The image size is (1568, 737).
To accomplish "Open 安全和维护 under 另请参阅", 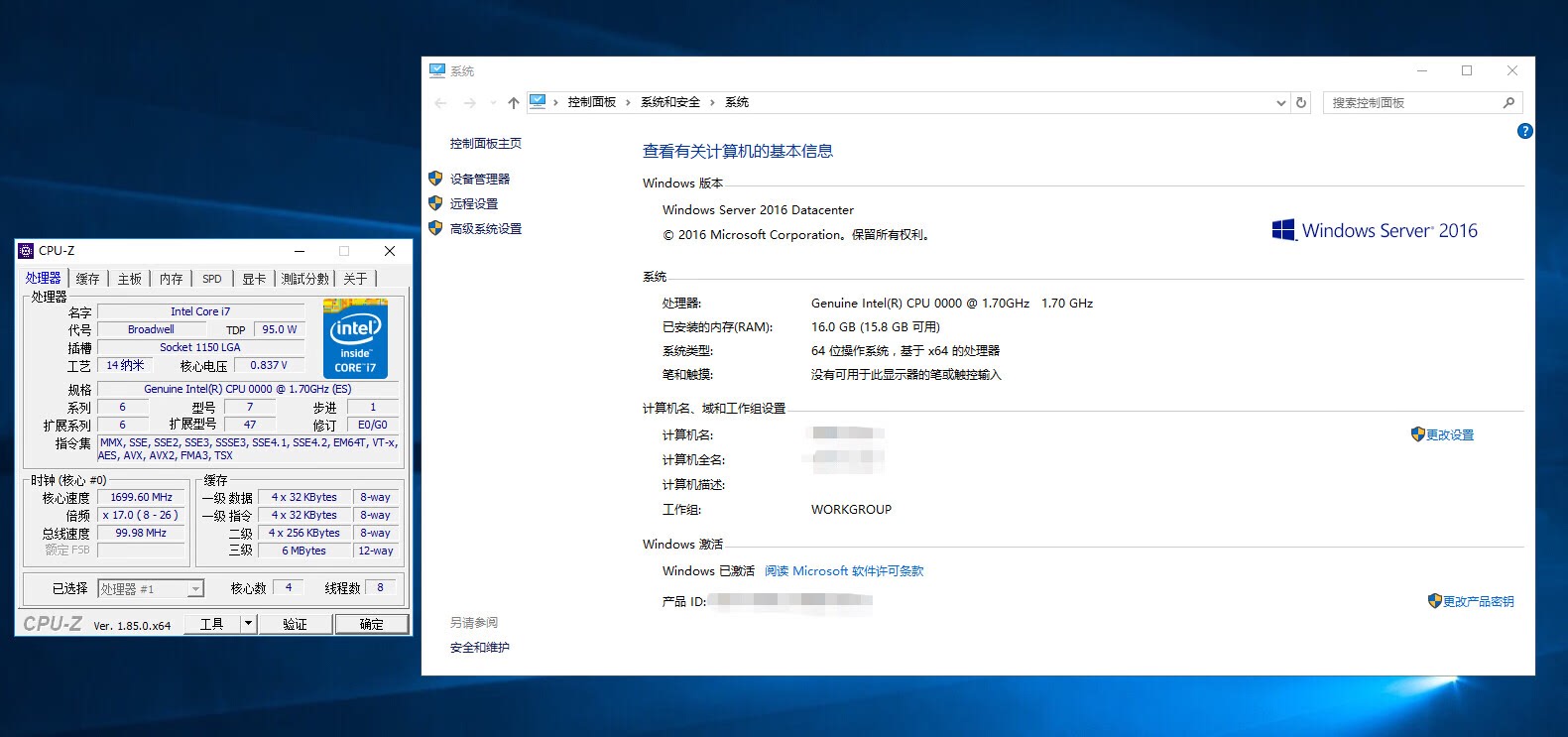I will 480,648.
